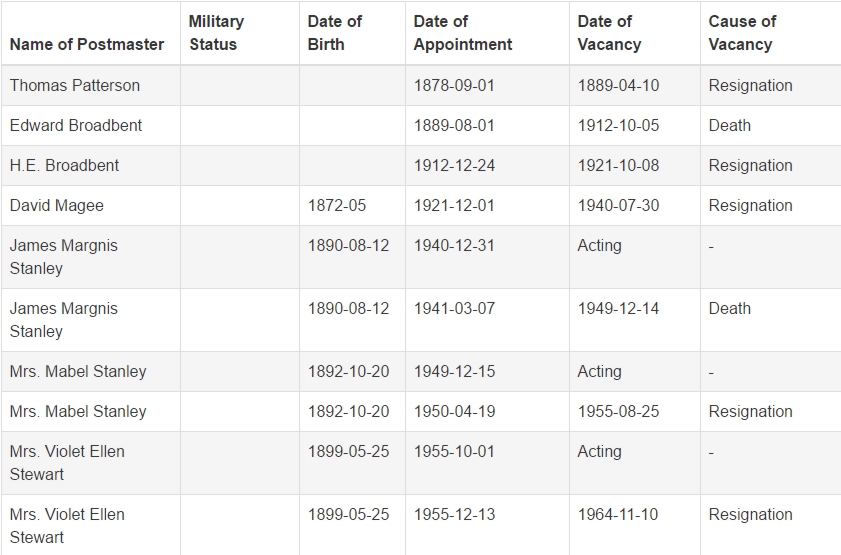This screenshot has height=555, width=841.
Task: Click Death cause in Edward Broadbent row
Action: (x=729, y=125)
